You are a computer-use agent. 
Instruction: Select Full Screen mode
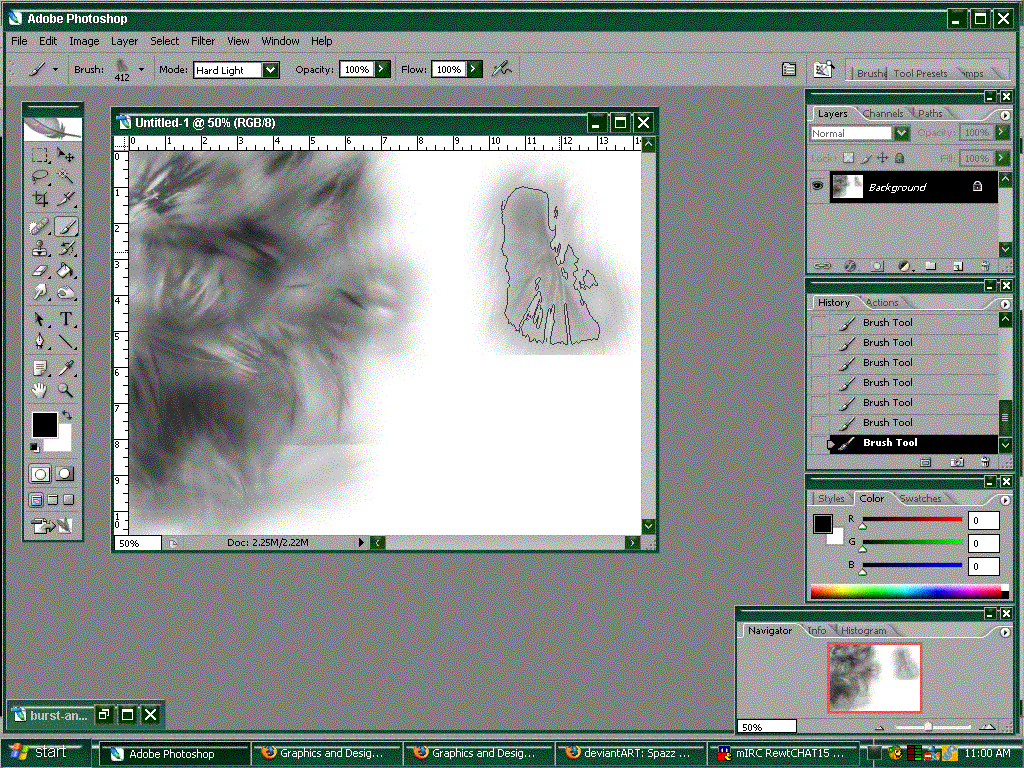tap(68, 500)
